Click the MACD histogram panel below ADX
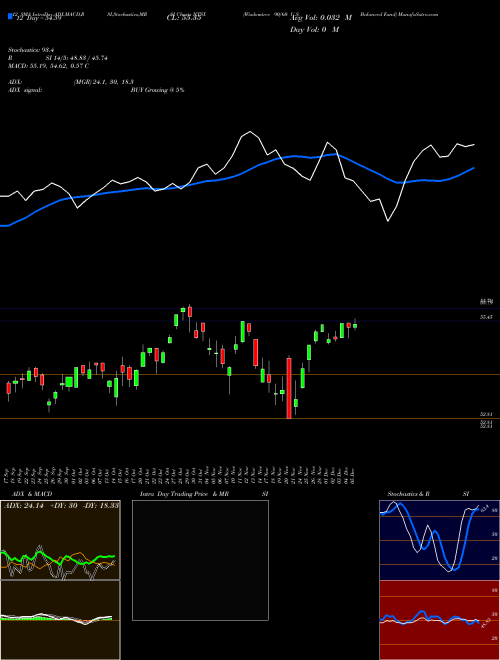500x660 pixels. (60, 620)
